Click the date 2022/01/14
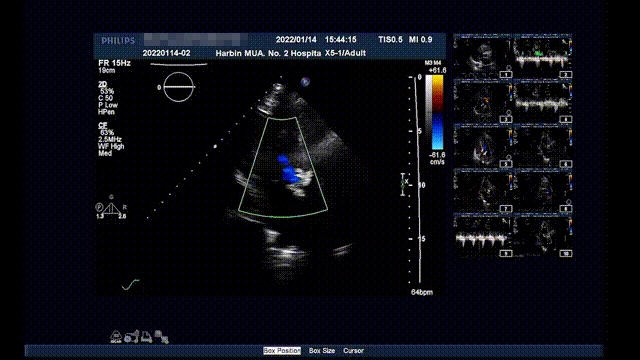640x360 pixels. (296, 40)
